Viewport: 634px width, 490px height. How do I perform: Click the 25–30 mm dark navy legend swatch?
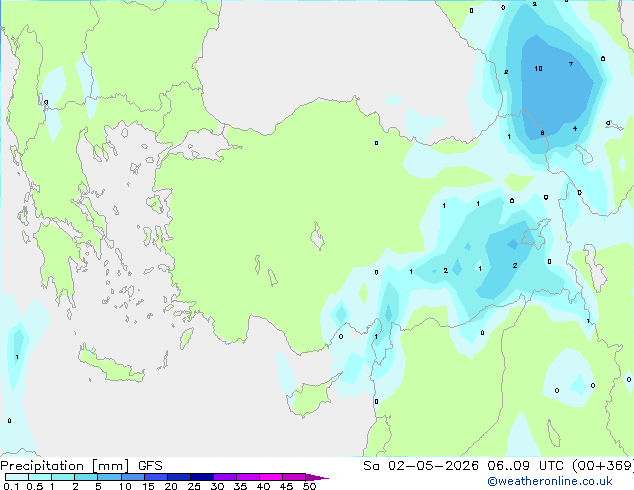201,477
